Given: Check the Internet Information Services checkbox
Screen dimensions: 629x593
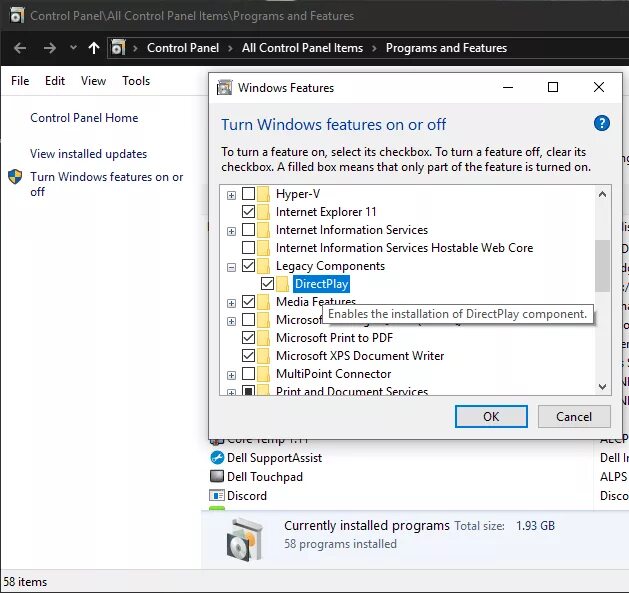Looking at the screenshot, I should click(248, 230).
